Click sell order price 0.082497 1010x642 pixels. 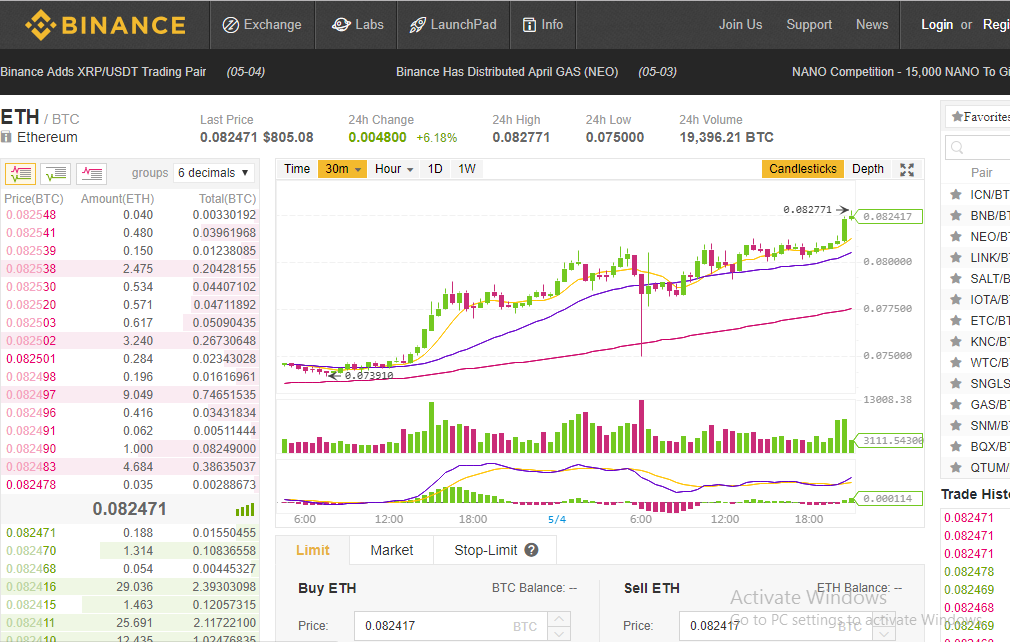click(x=31, y=395)
